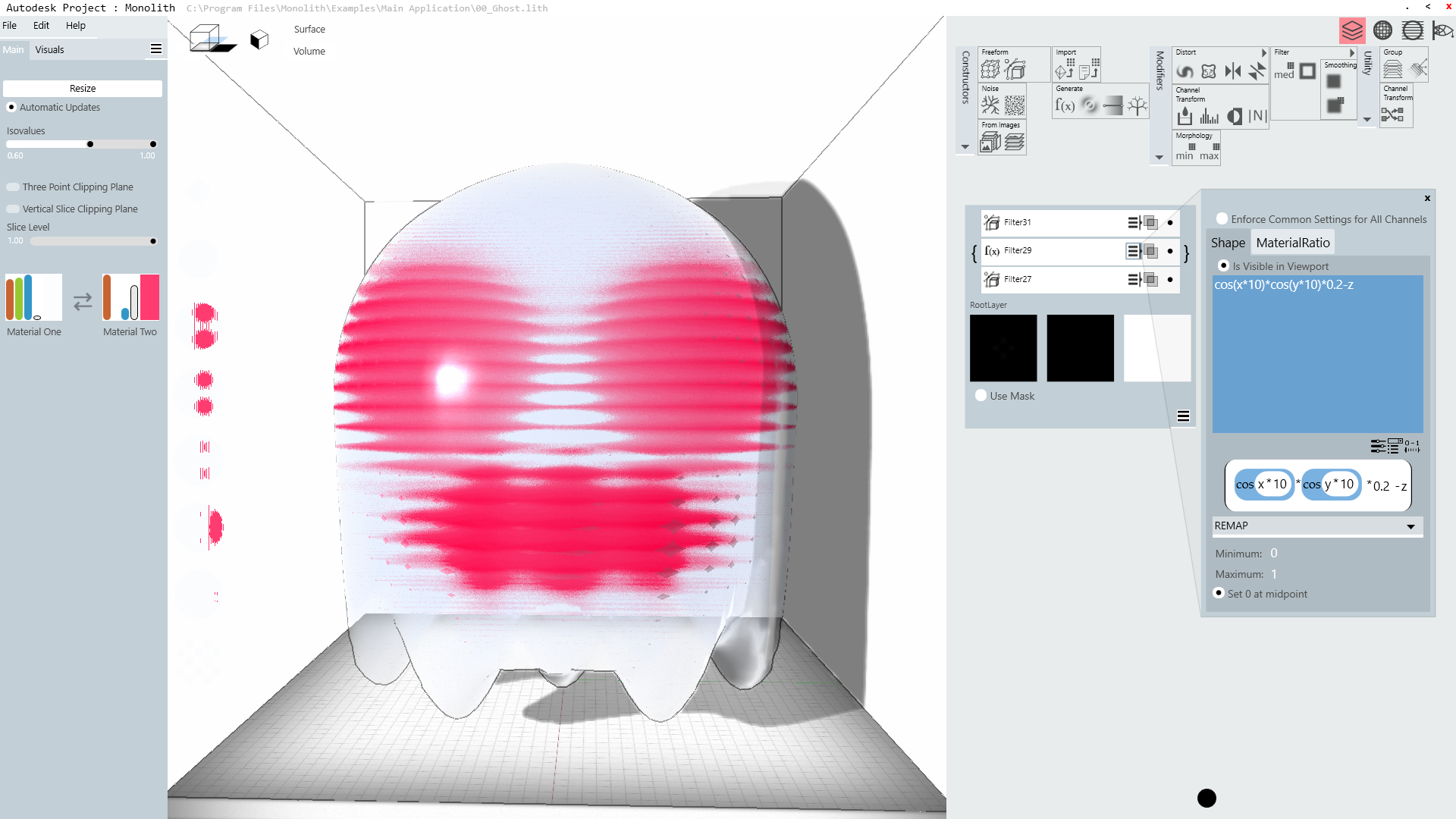Choose the median filter icon
Image resolution: width=1456 pixels, height=819 pixels.
click(1284, 72)
